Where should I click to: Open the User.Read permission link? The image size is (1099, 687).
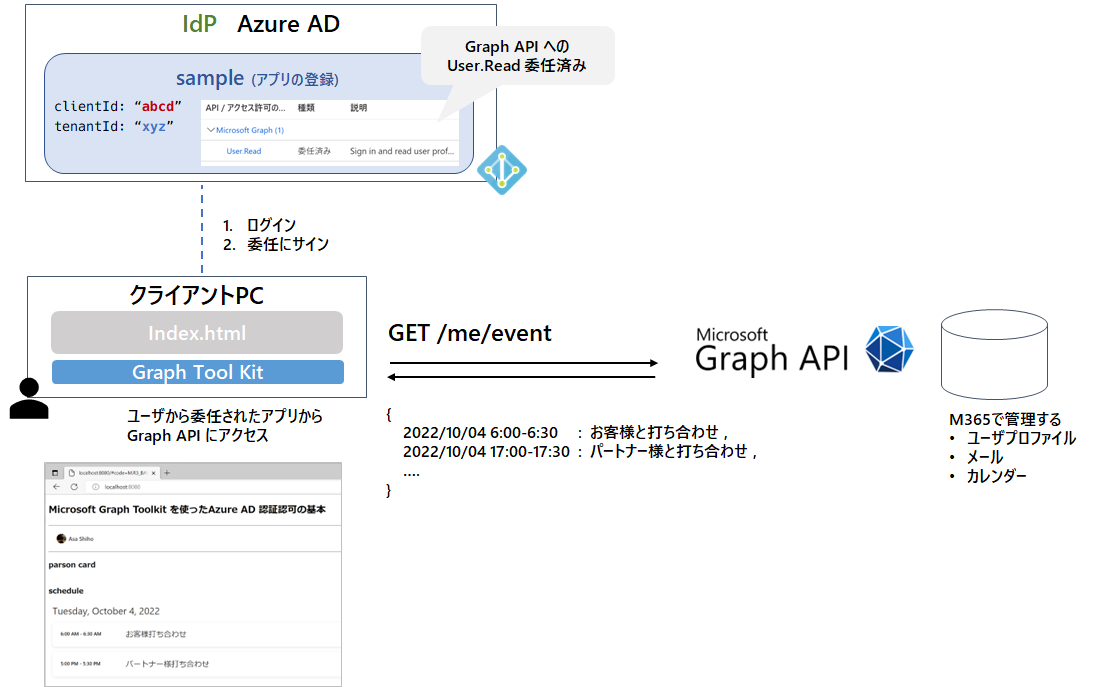pyautogui.click(x=243, y=150)
